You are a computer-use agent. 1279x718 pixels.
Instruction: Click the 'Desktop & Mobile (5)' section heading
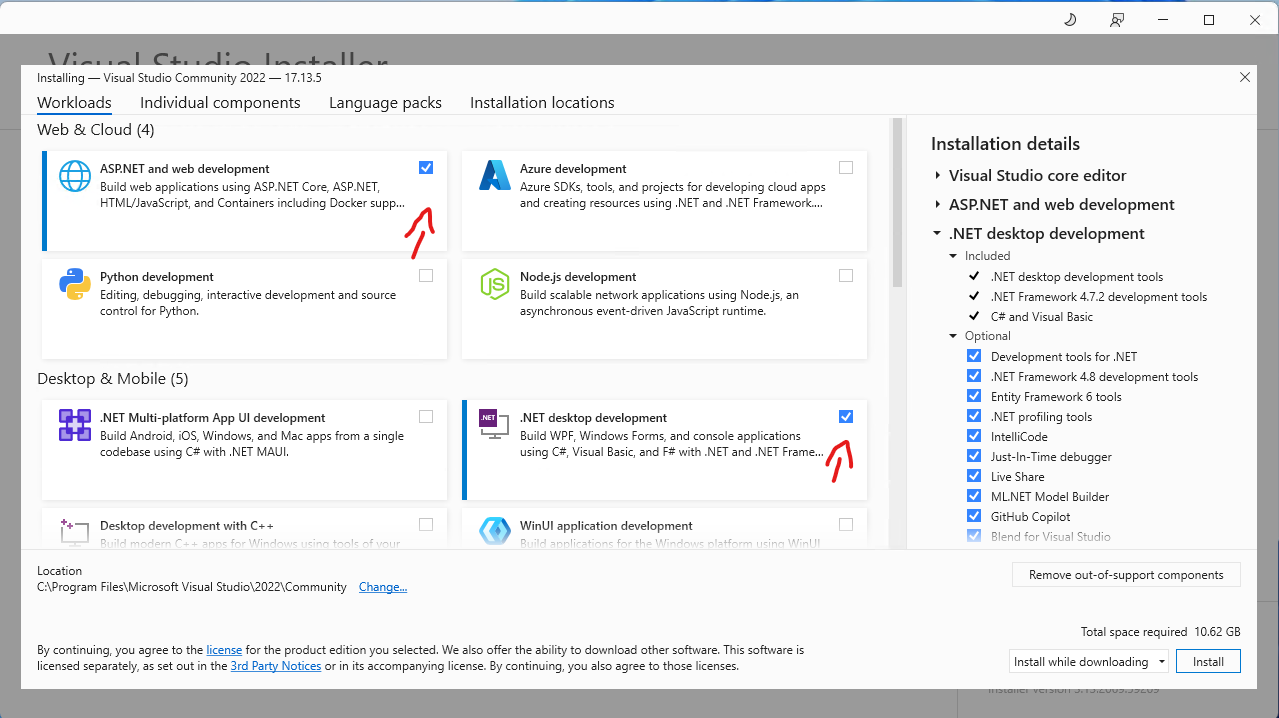113,379
